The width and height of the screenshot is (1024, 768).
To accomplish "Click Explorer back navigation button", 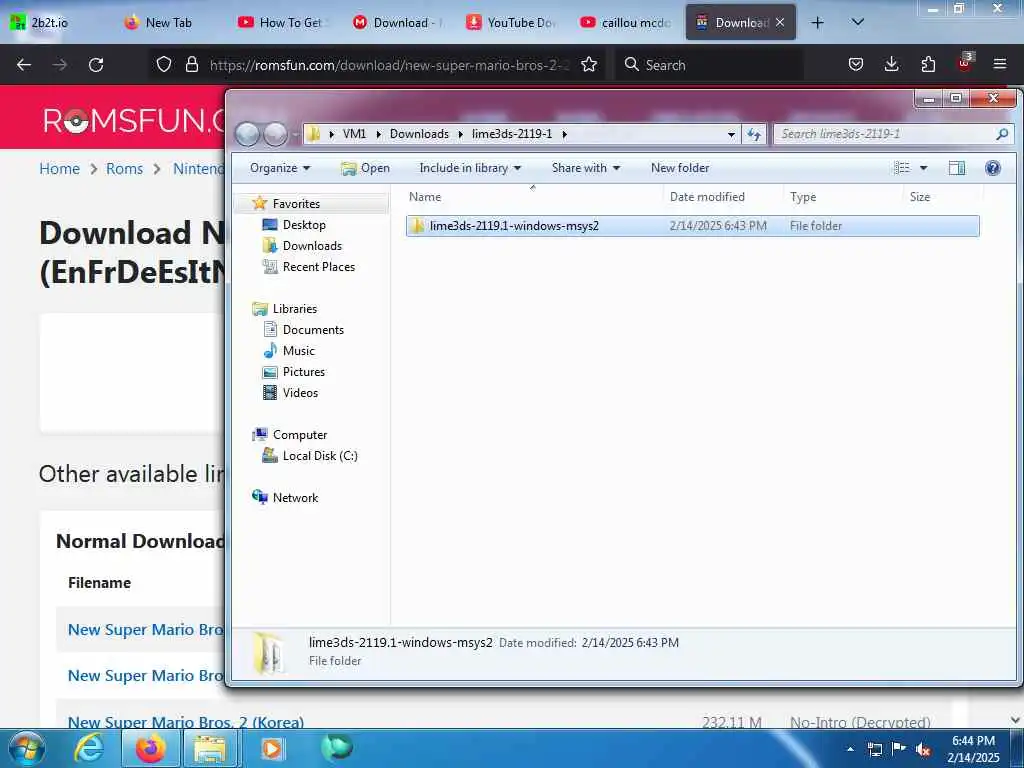I will (248, 134).
